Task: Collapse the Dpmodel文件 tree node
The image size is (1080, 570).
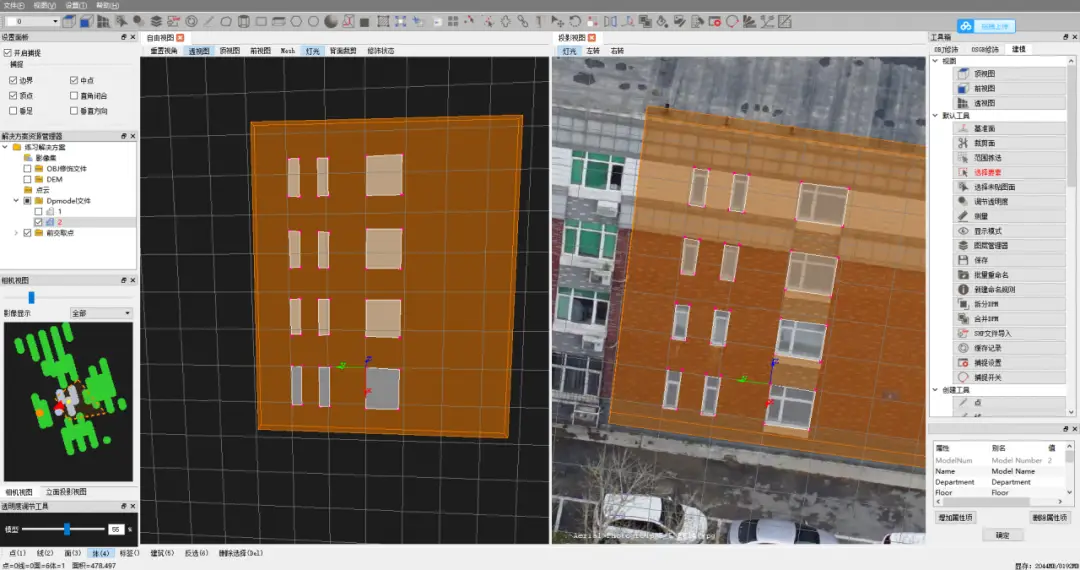Action: click(17, 201)
